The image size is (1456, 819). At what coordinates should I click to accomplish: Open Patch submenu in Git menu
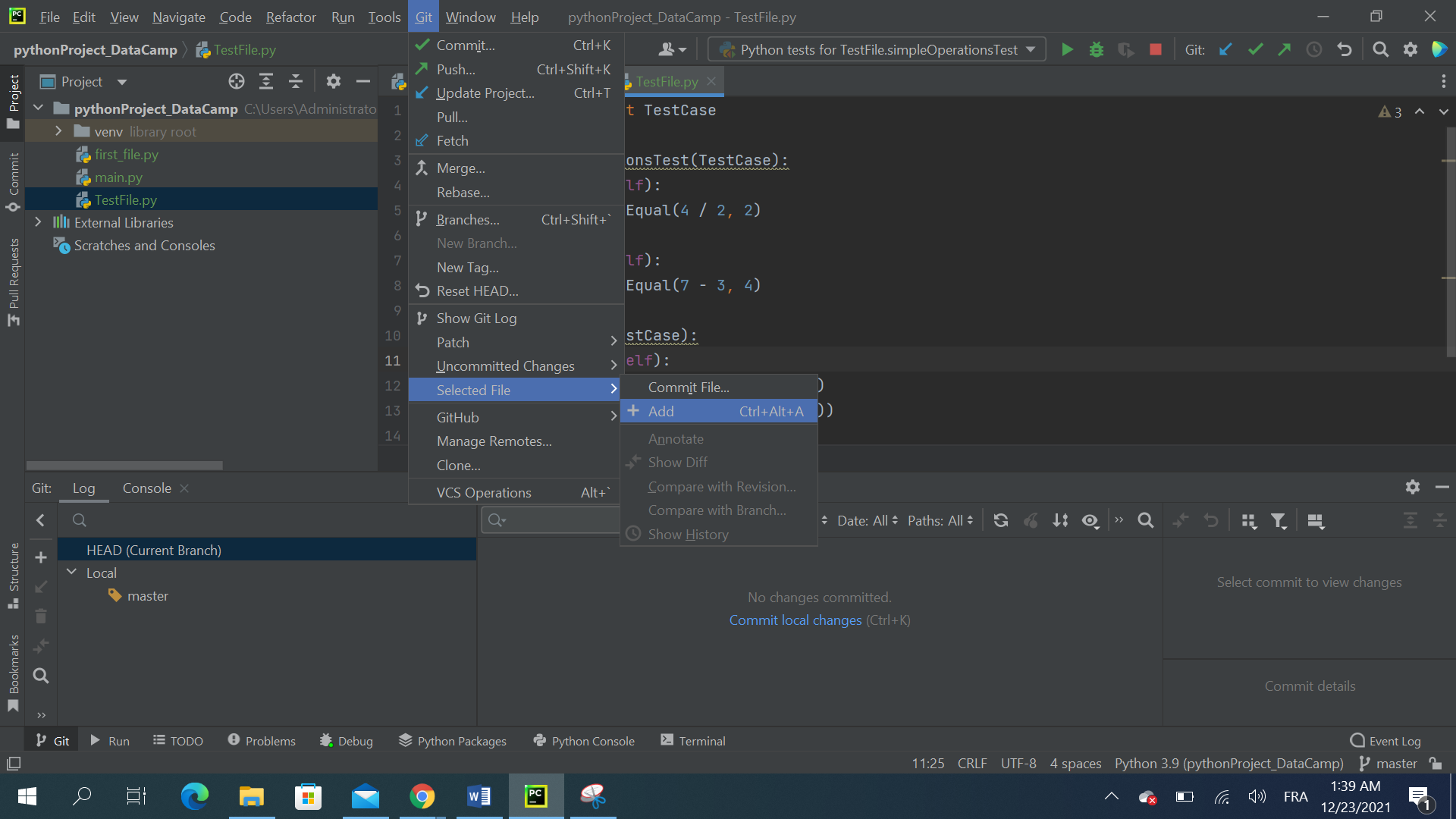pos(516,342)
